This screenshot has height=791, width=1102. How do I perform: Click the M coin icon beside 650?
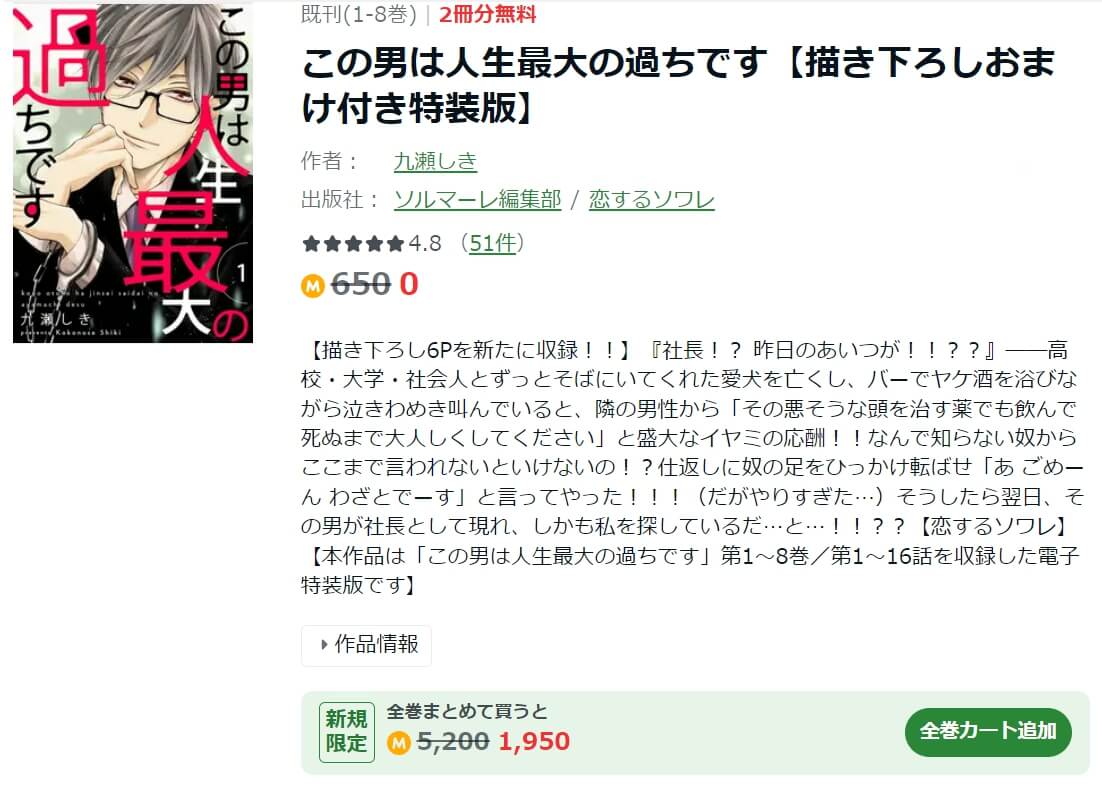coord(313,285)
